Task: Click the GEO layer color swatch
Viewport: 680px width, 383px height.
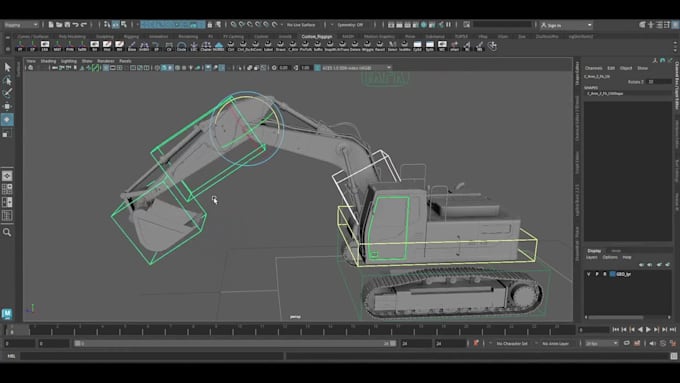Action: (x=612, y=274)
